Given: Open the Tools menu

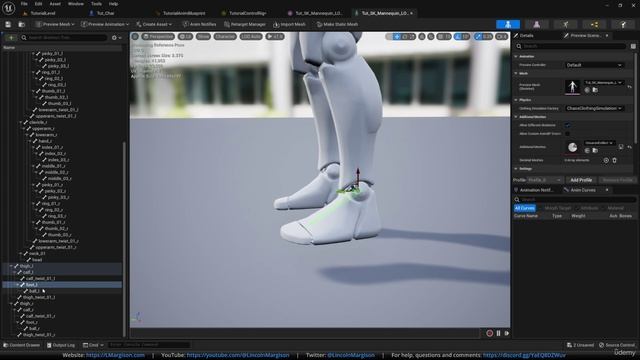Looking at the screenshot, I should tap(96, 4).
